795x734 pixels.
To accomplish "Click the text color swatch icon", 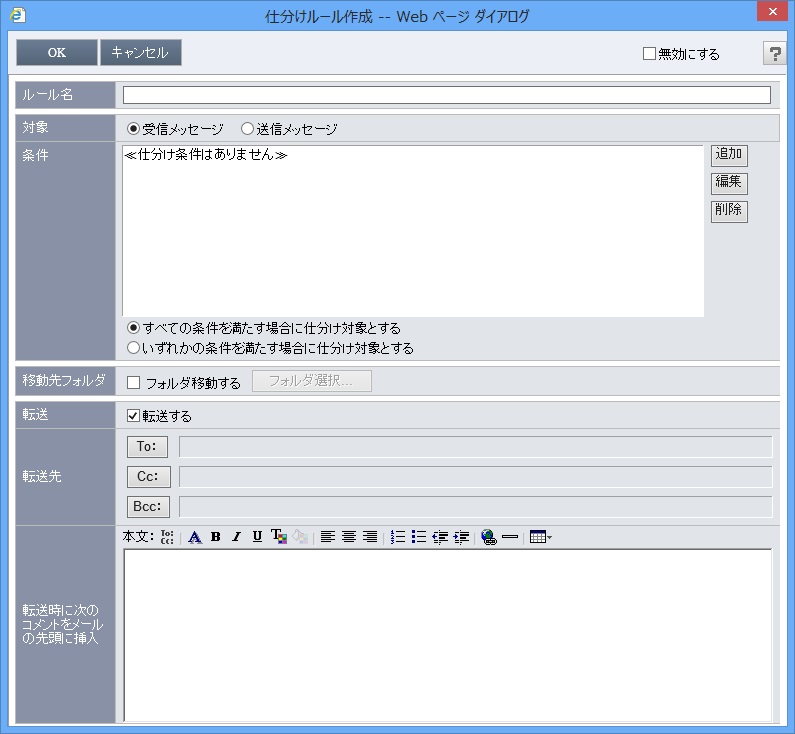I will click(x=279, y=537).
